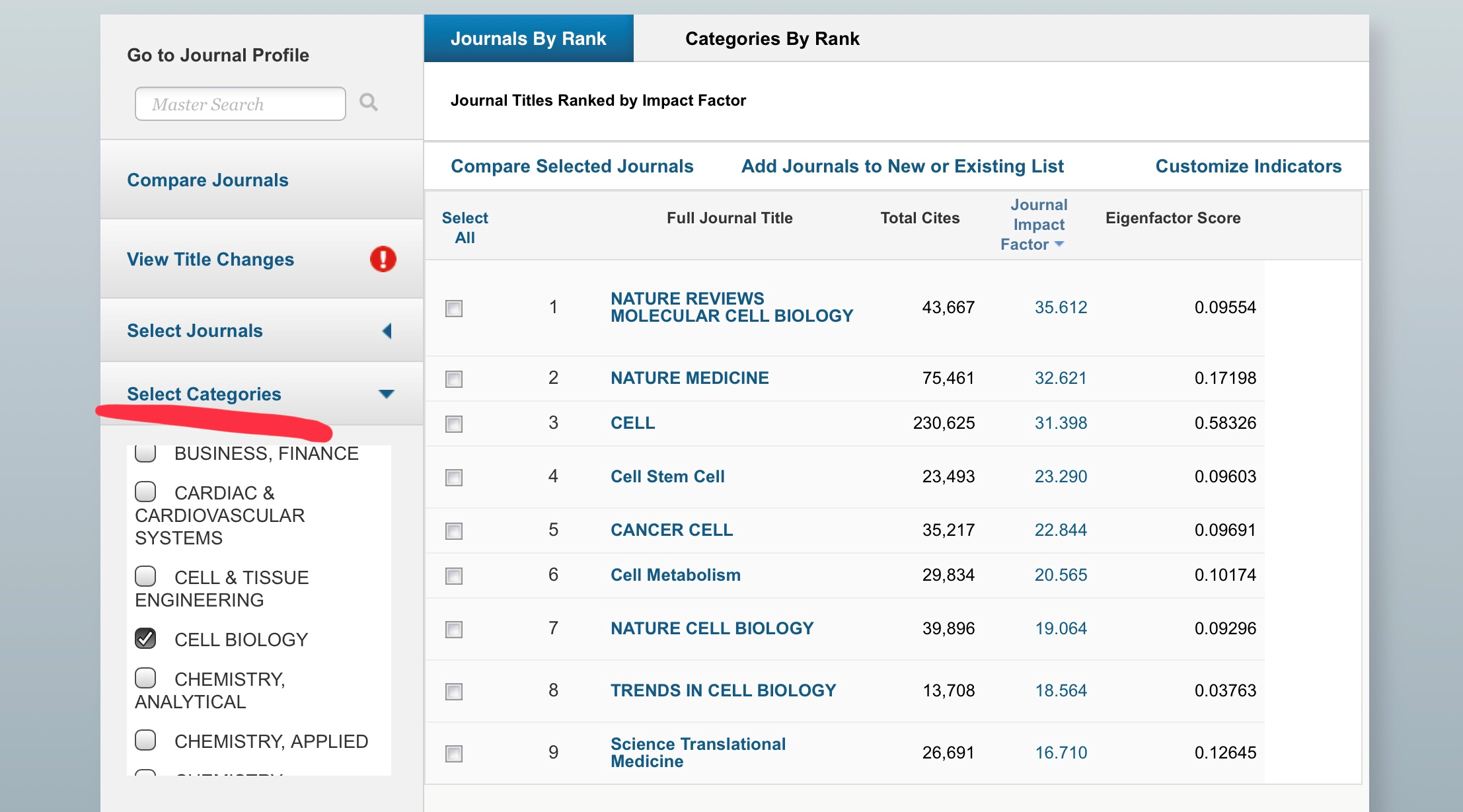1463x812 pixels.
Task: Click the red alert icon beside View Title Changes
Action: pos(383,259)
